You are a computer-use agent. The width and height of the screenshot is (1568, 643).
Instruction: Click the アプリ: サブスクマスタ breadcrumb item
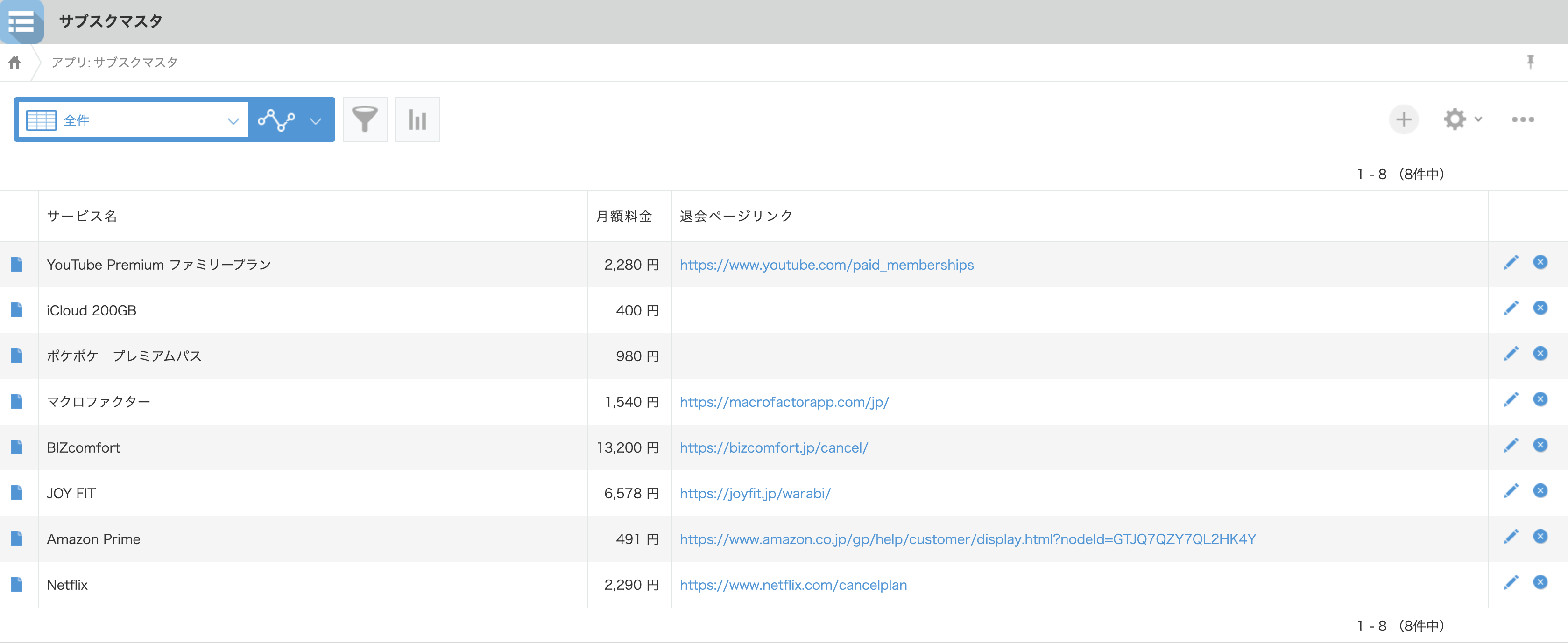coord(114,62)
